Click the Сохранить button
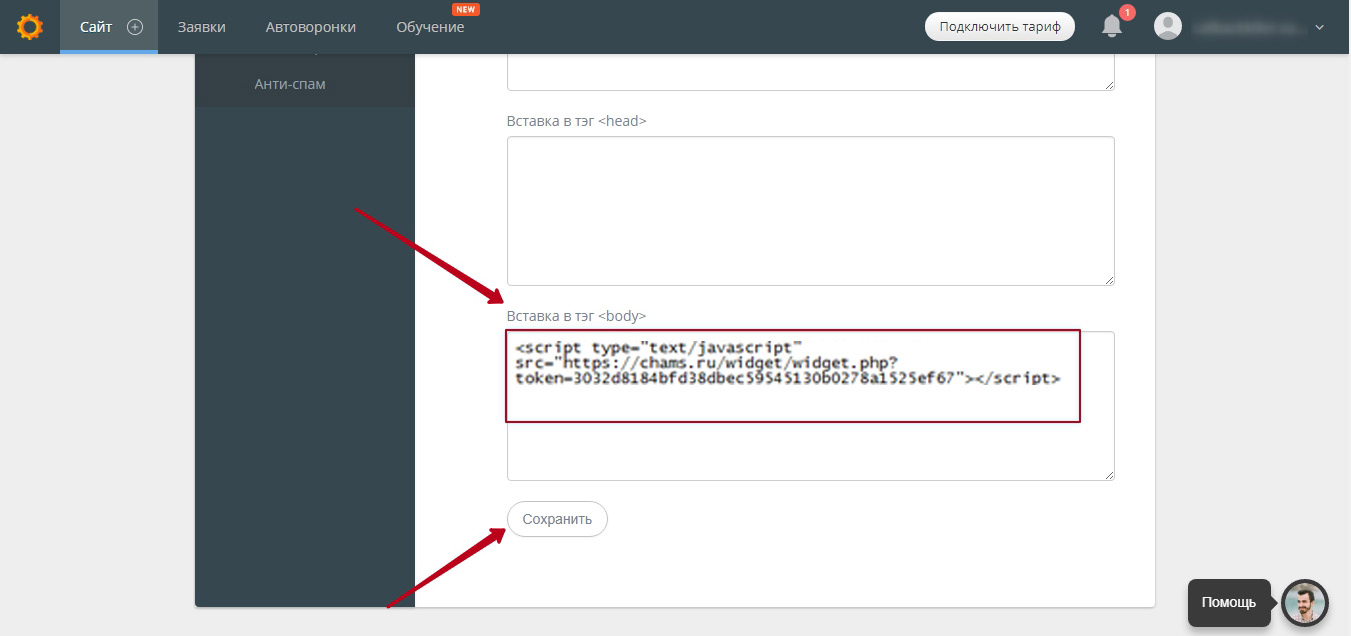This screenshot has width=1351, height=636. coord(557,519)
